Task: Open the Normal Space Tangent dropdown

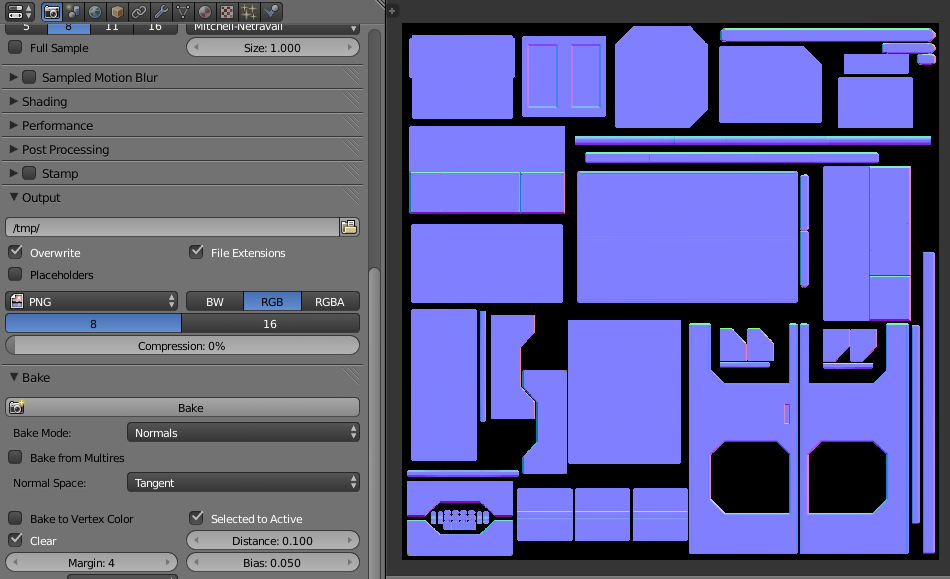Action: 243,482
